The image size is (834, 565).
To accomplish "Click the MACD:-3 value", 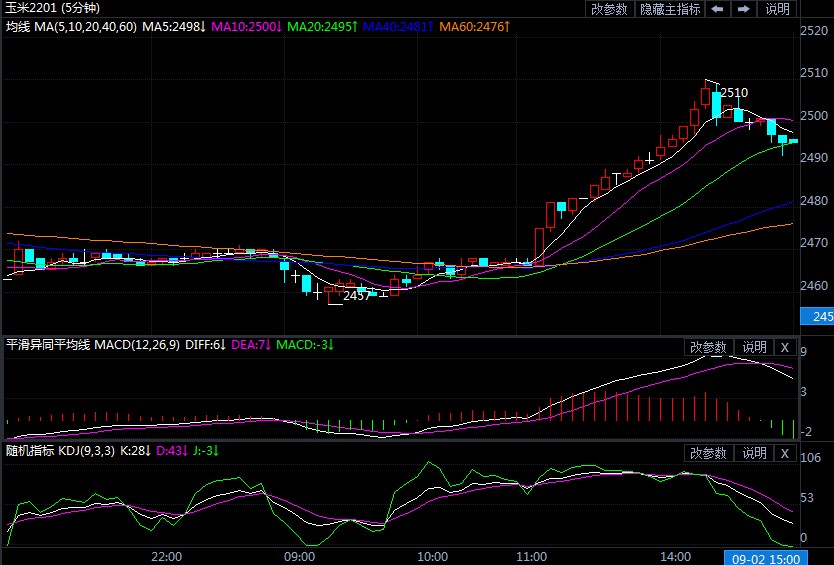I will point(305,345).
